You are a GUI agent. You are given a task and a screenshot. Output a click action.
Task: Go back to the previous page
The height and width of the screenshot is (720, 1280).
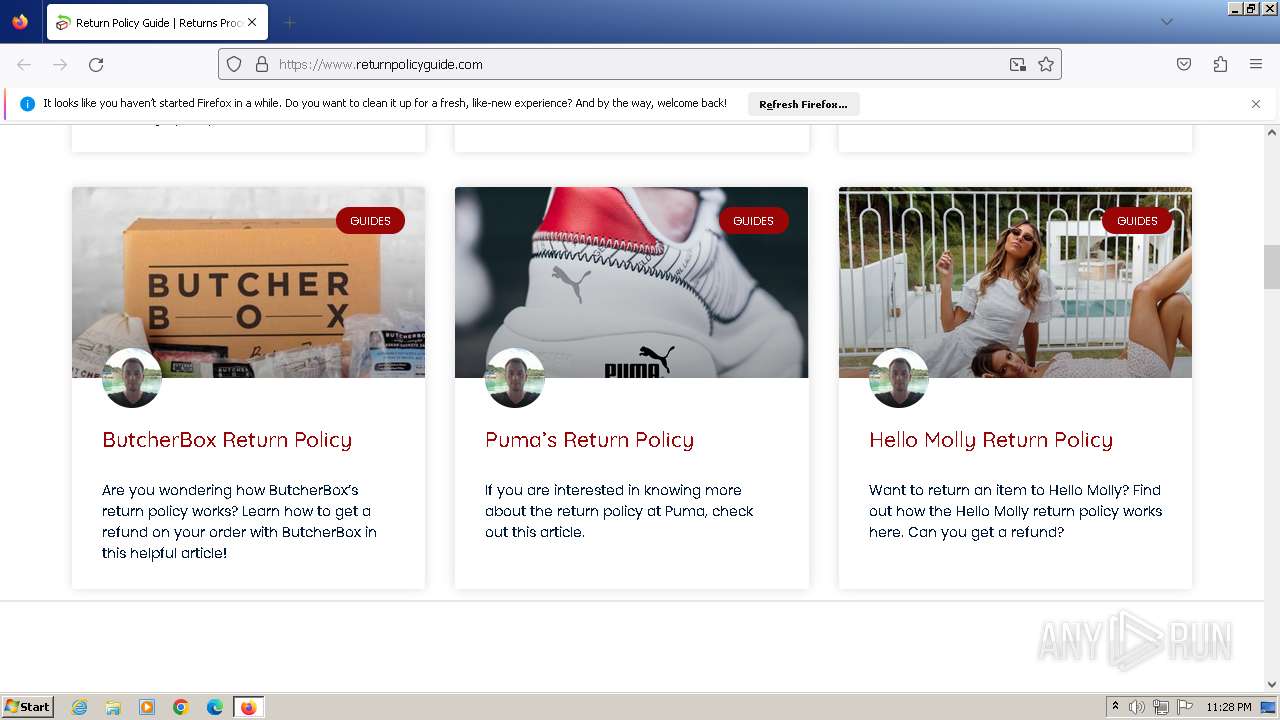(24, 64)
